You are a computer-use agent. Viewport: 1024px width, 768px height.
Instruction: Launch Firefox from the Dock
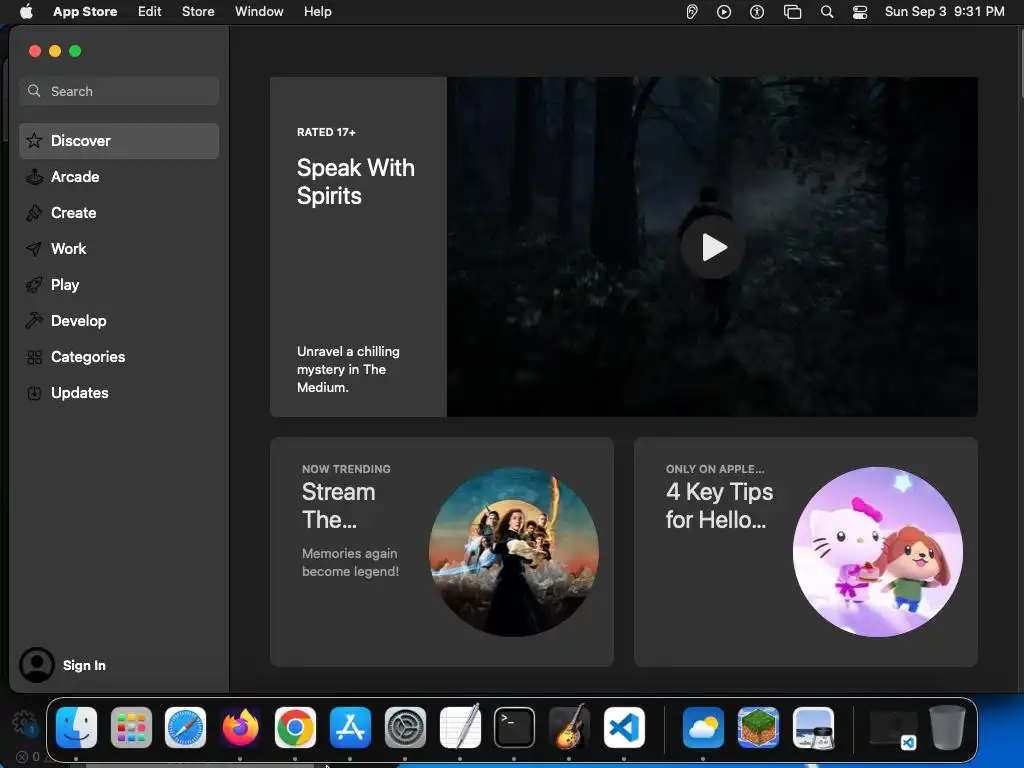(x=240, y=727)
